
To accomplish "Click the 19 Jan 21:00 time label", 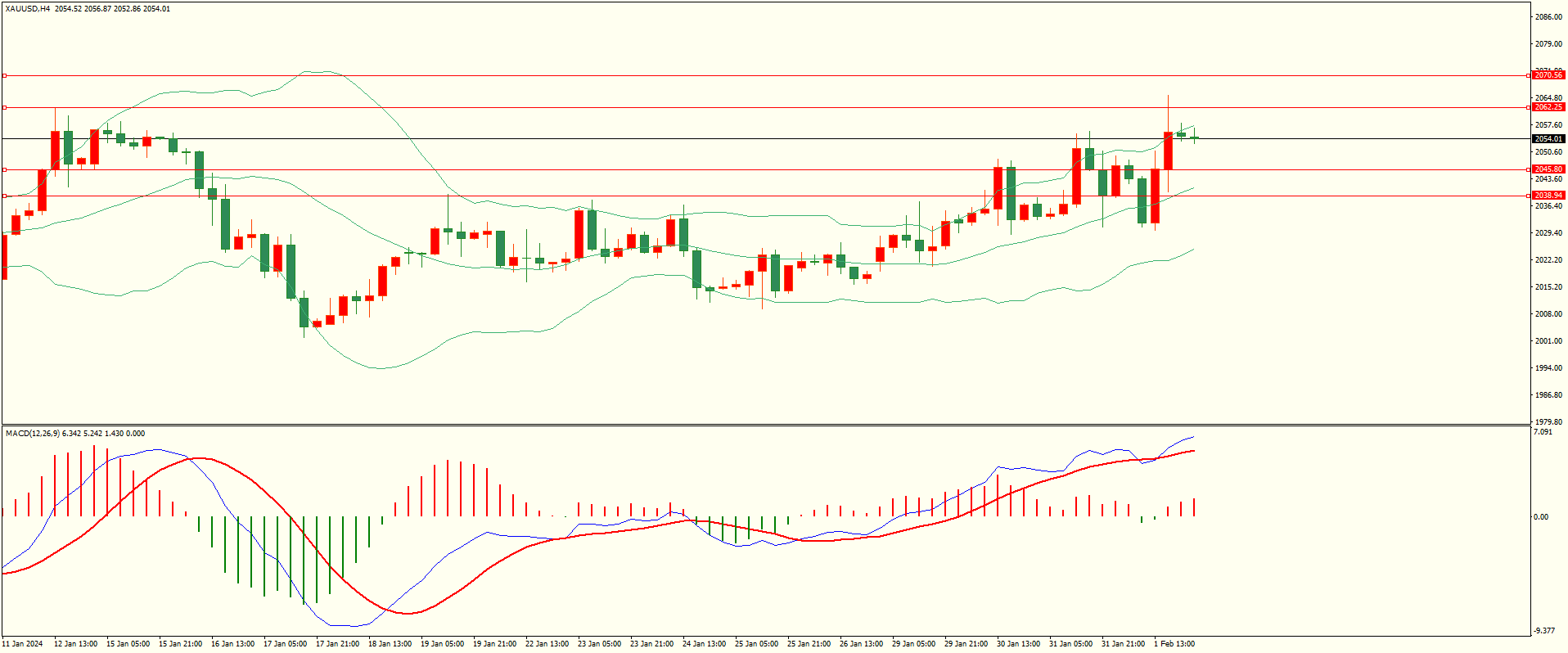I will tap(494, 644).
